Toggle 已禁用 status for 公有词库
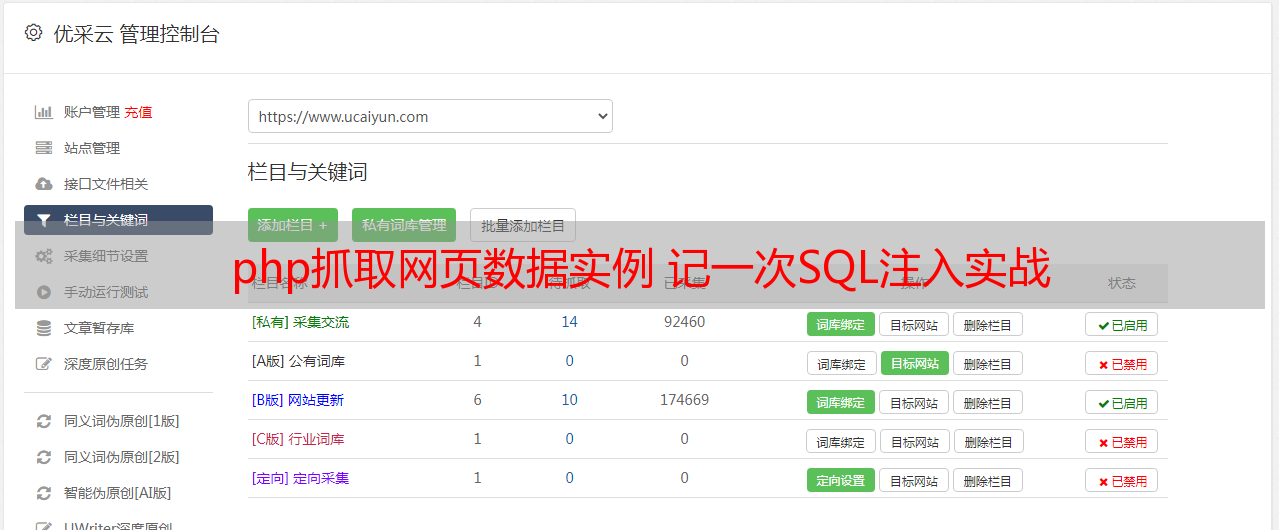 1121,363
